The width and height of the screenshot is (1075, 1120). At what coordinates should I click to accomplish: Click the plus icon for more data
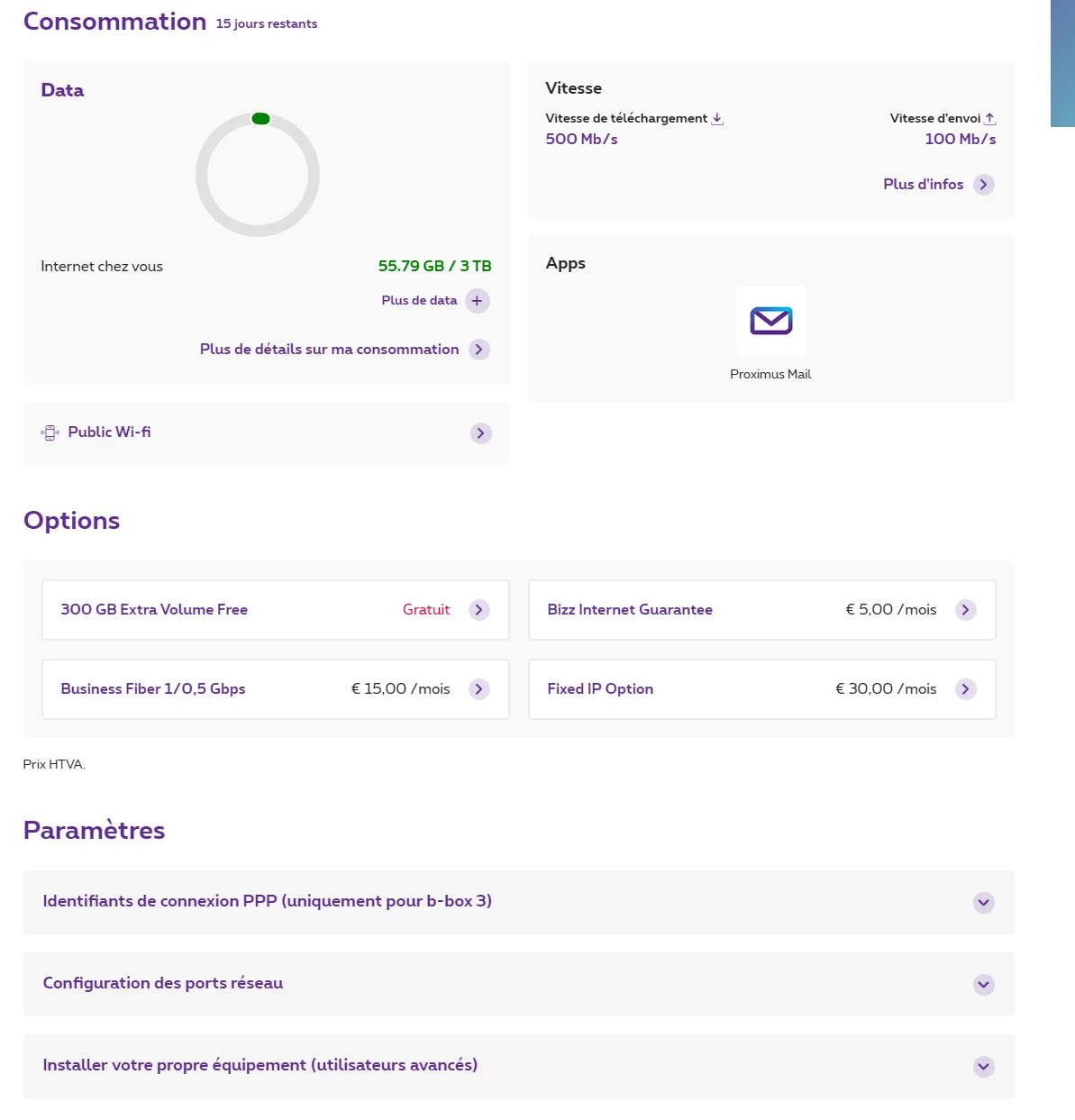(x=478, y=301)
